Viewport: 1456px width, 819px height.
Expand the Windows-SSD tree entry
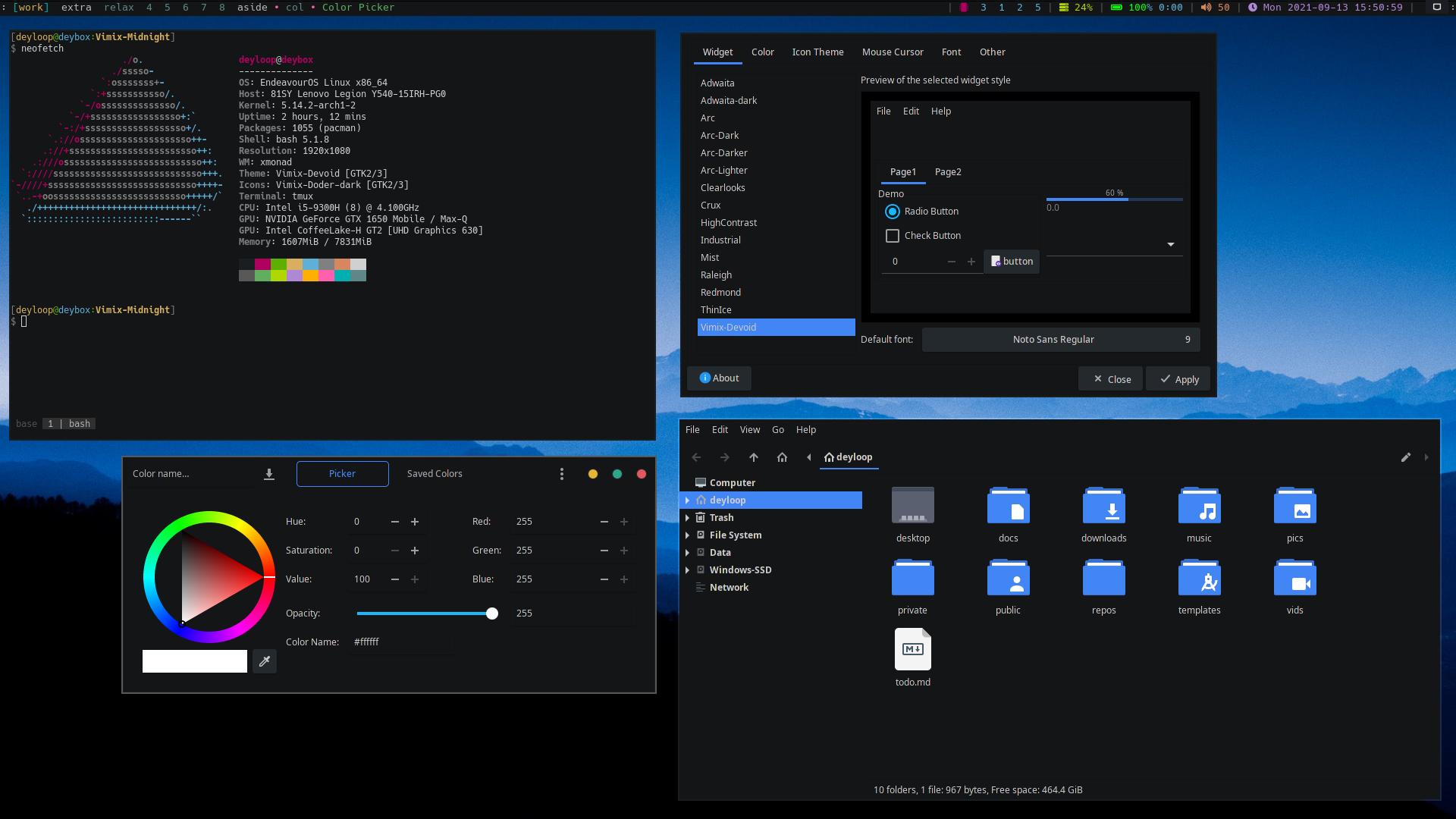click(687, 570)
